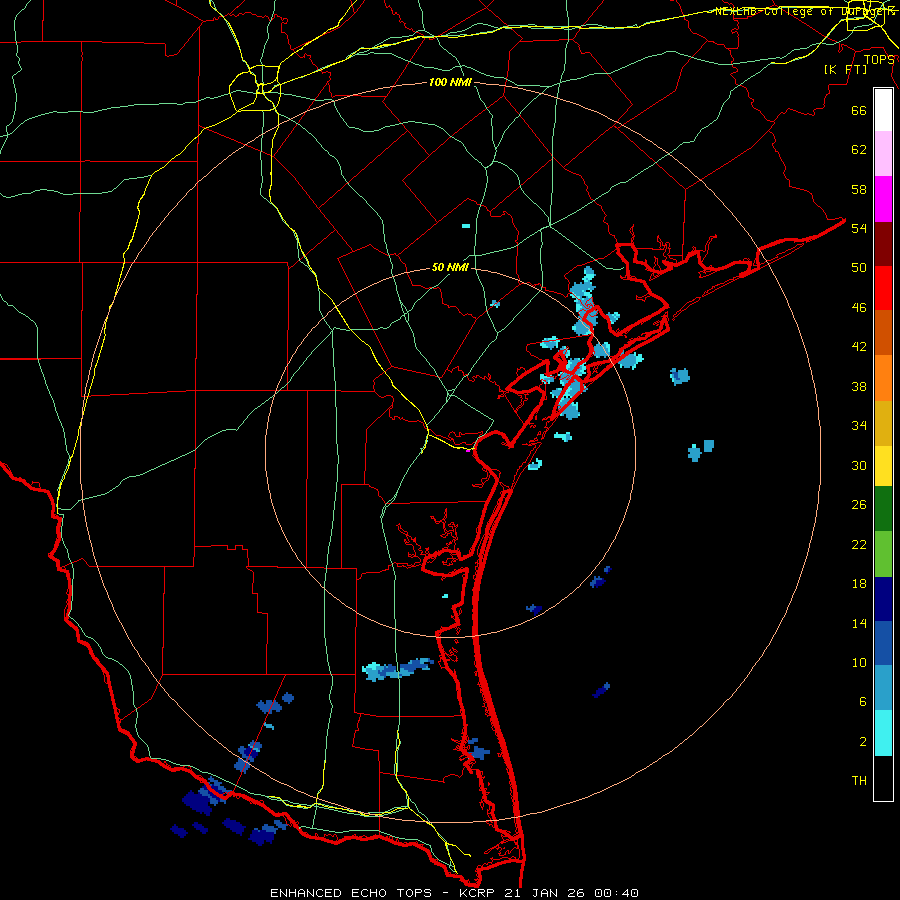Click the '21 JAN 26' date stamp
The width and height of the screenshot is (900, 900).
click(547, 893)
